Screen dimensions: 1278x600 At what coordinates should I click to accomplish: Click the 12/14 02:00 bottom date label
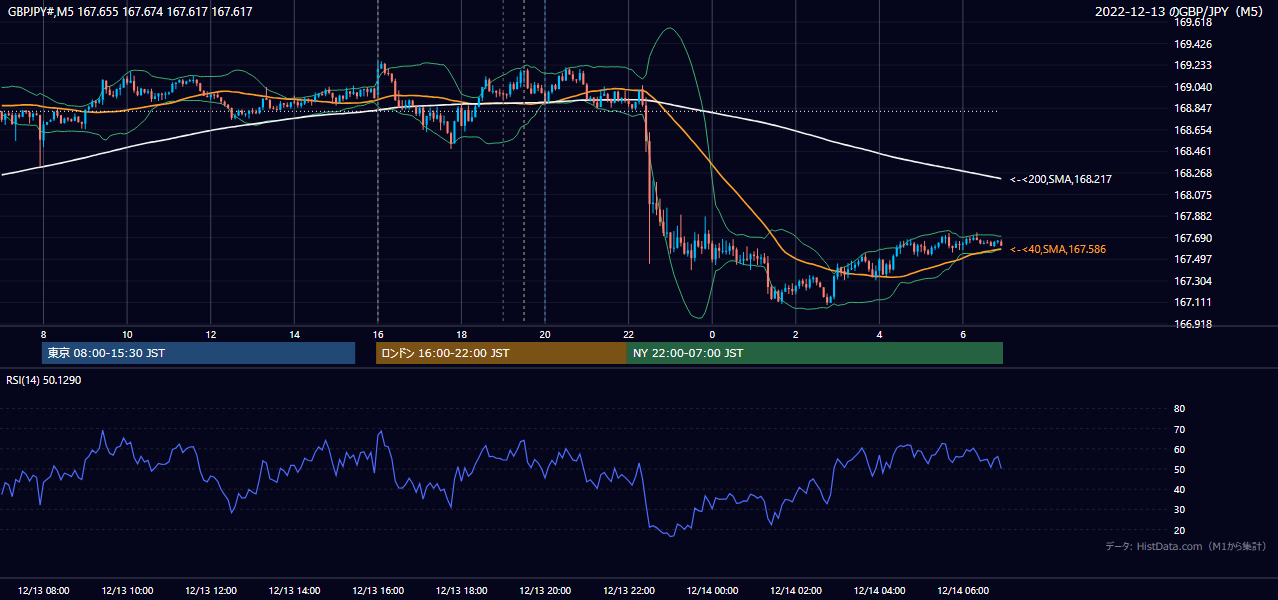(796, 591)
